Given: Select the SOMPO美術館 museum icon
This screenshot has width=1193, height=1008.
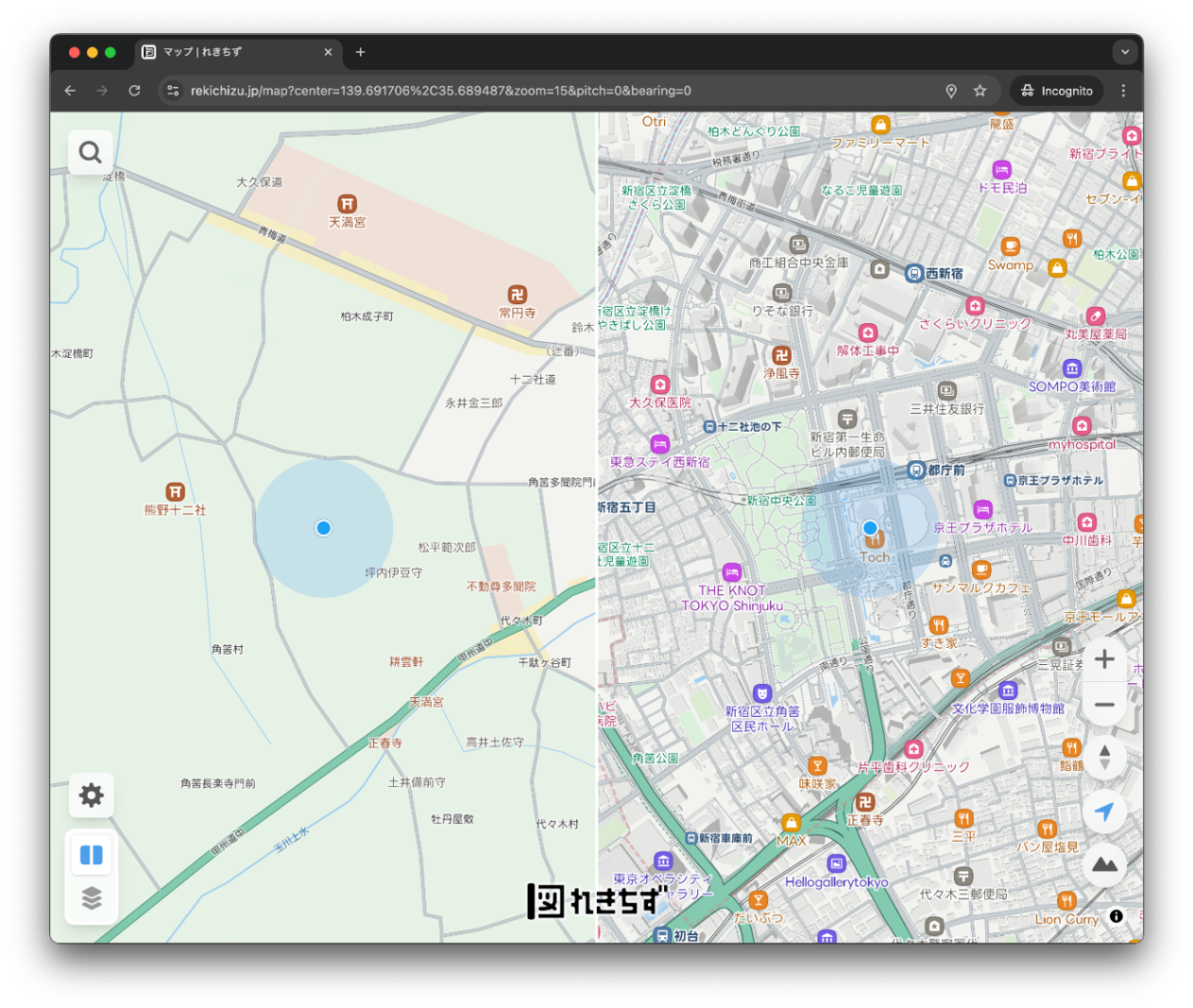Looking at the screenshot, I should pos(1071,368).
